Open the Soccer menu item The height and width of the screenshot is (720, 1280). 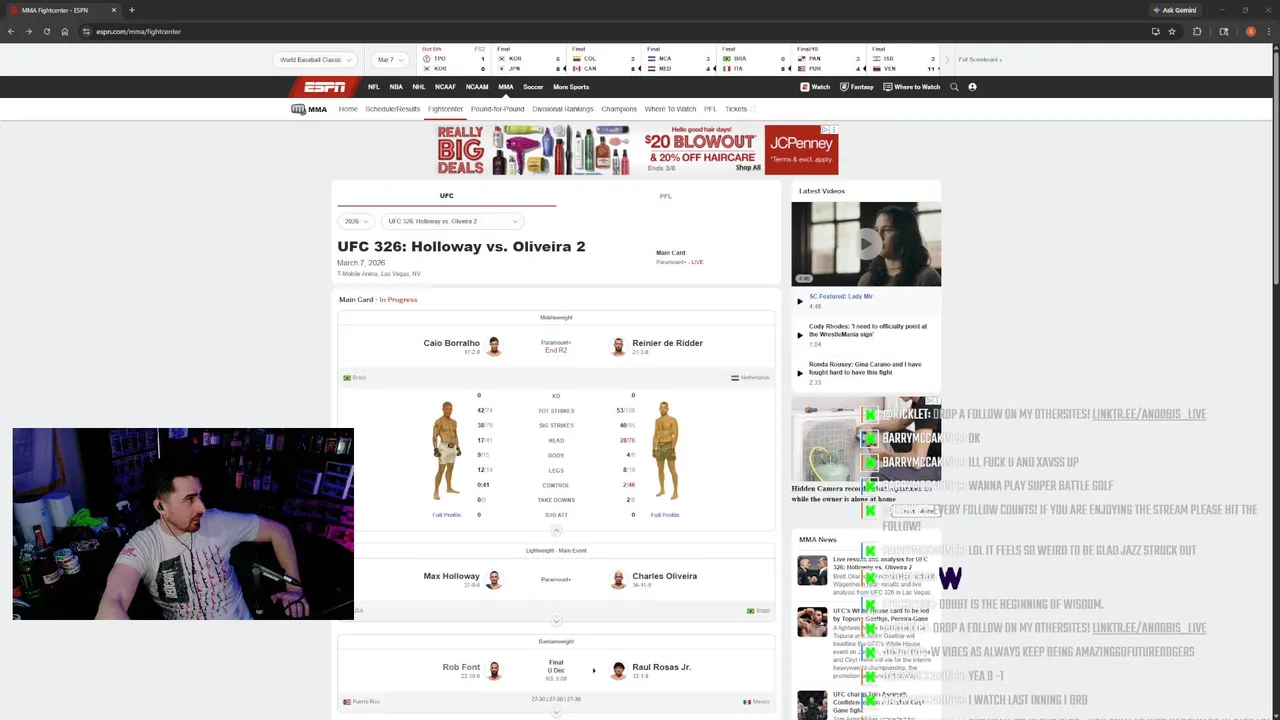coord(533,87)
